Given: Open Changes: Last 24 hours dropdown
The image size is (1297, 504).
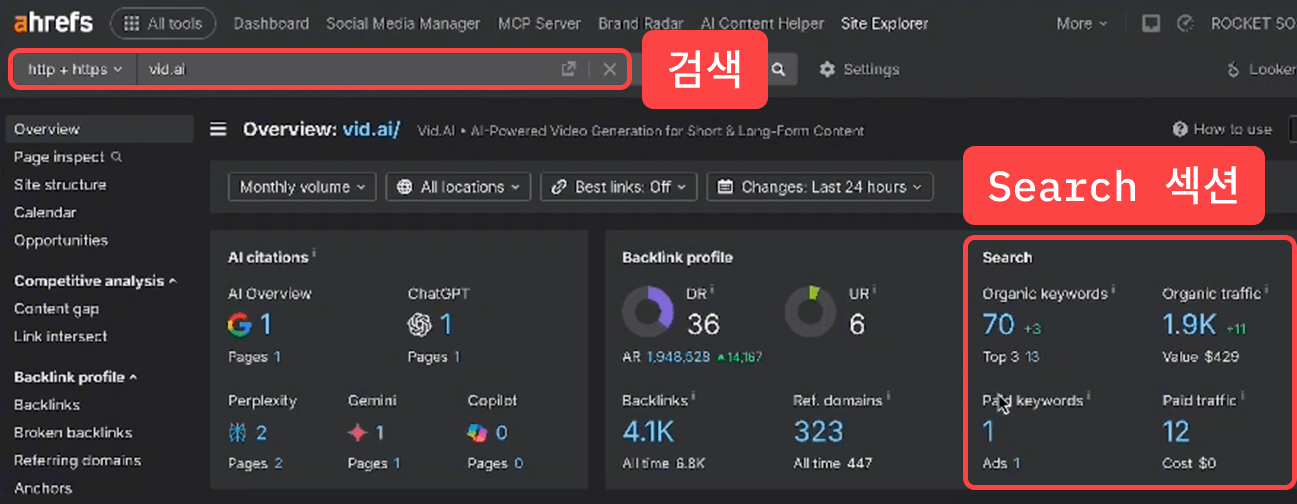Looking at the screenshot, I should pos(820,187).
